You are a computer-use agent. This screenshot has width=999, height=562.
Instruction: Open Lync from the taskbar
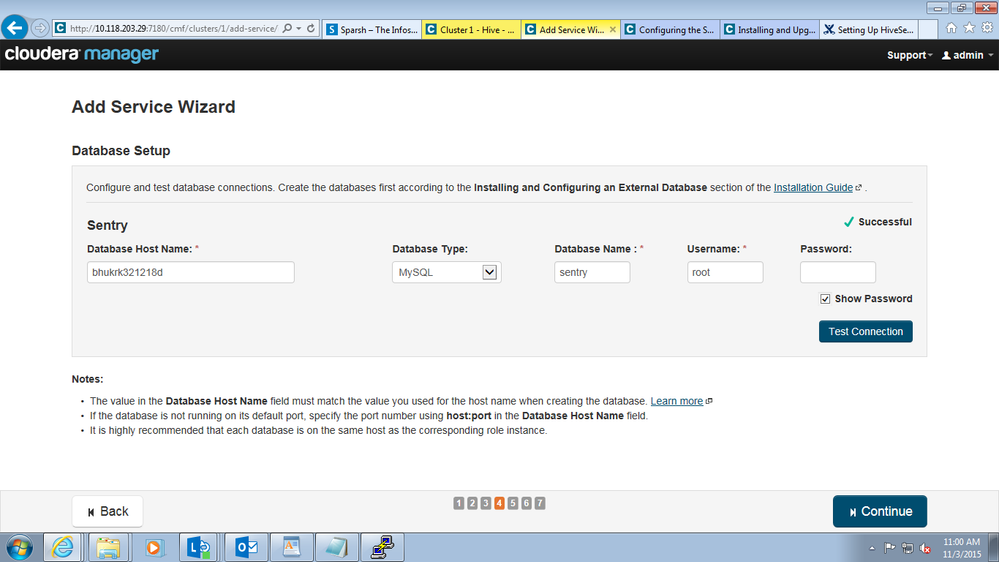[x=199, y=547]
